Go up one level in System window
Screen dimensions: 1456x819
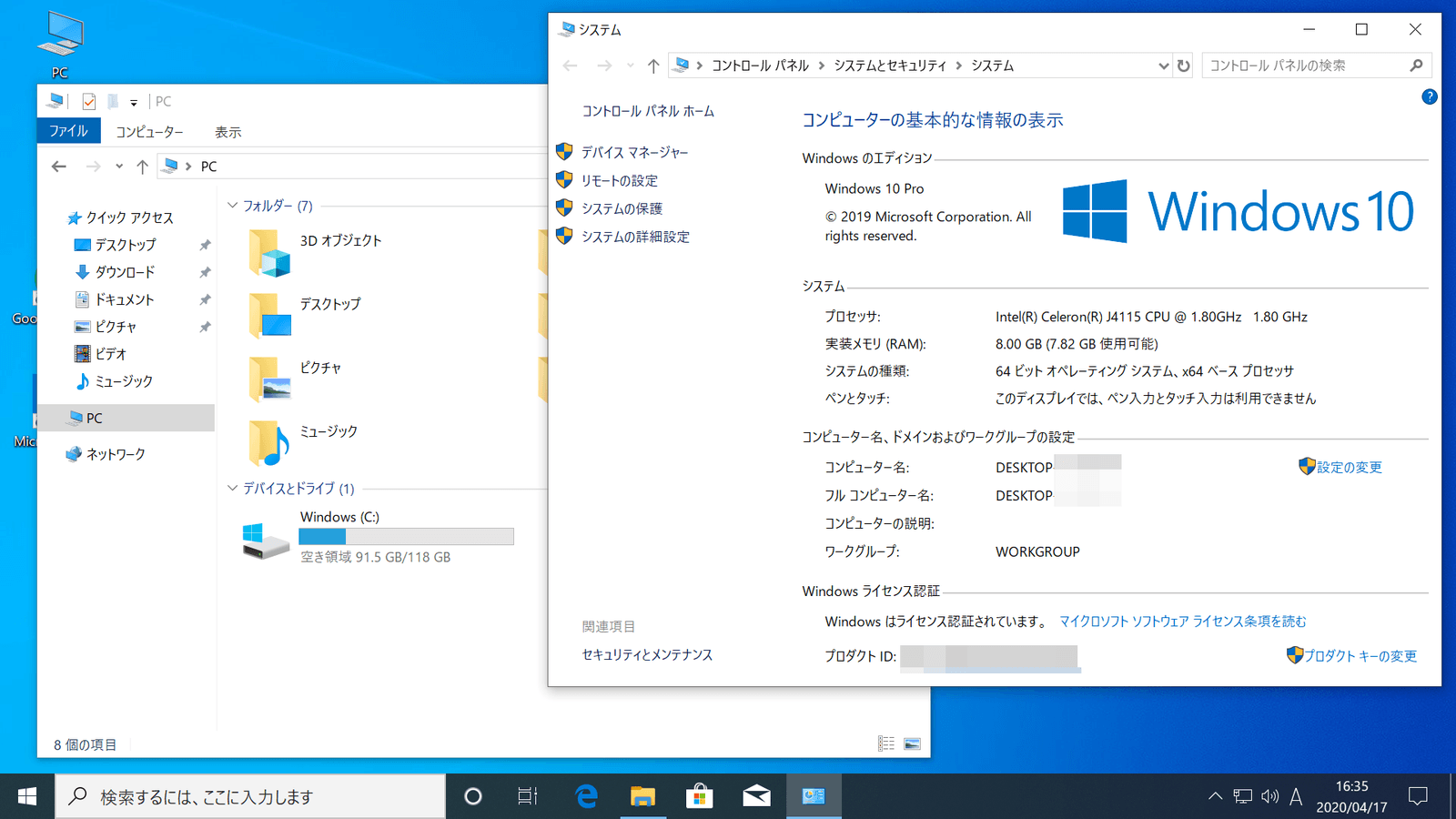click(652, 66)
